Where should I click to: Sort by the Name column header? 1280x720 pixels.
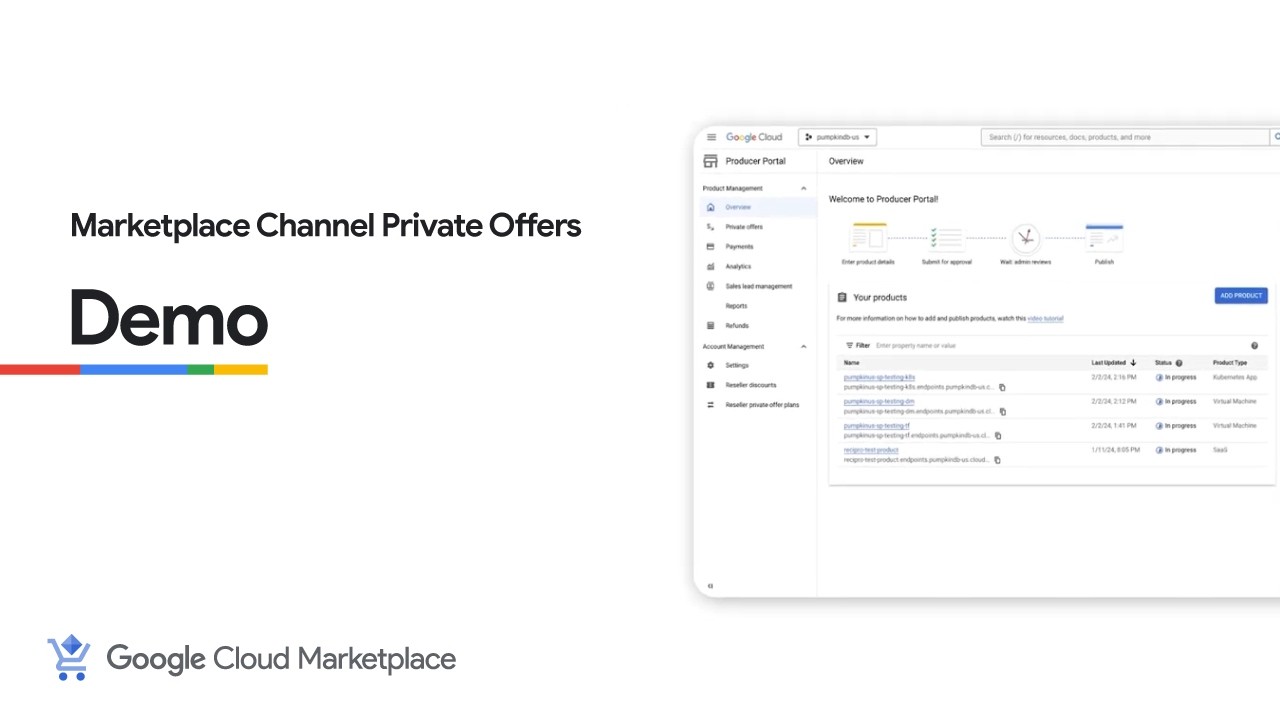(851, 363)
